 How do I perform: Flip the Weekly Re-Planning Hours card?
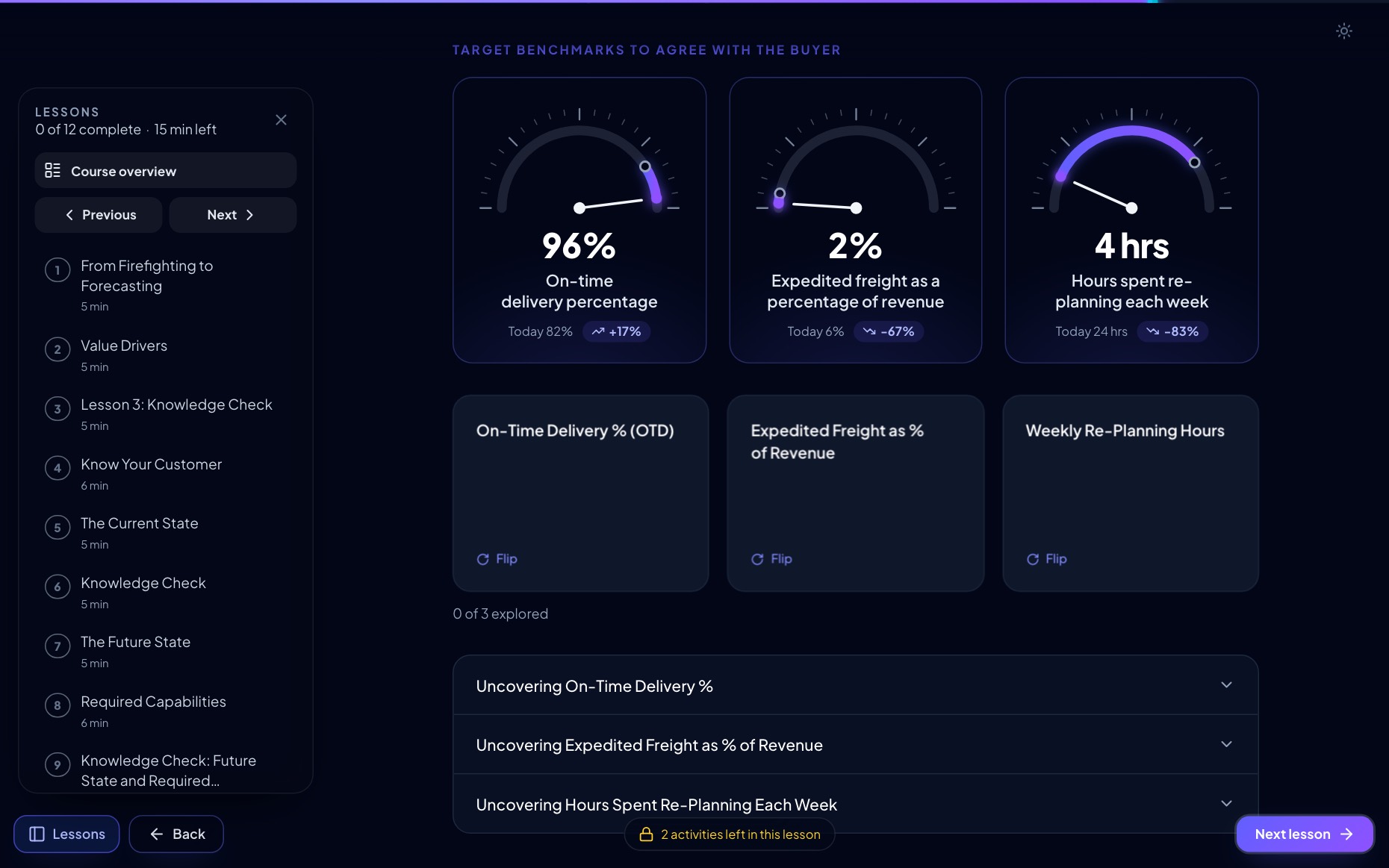1046,559
